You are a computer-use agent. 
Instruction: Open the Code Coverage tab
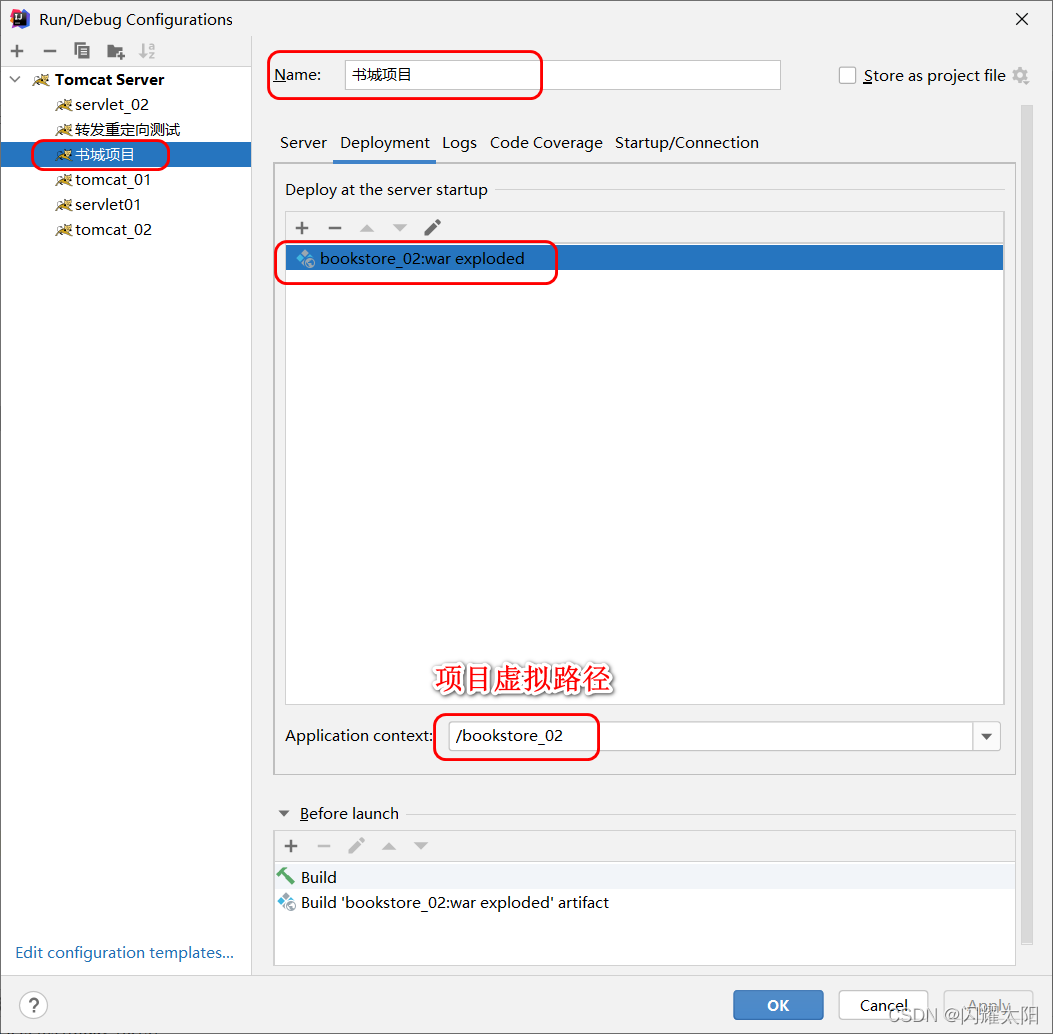(546, 142)
